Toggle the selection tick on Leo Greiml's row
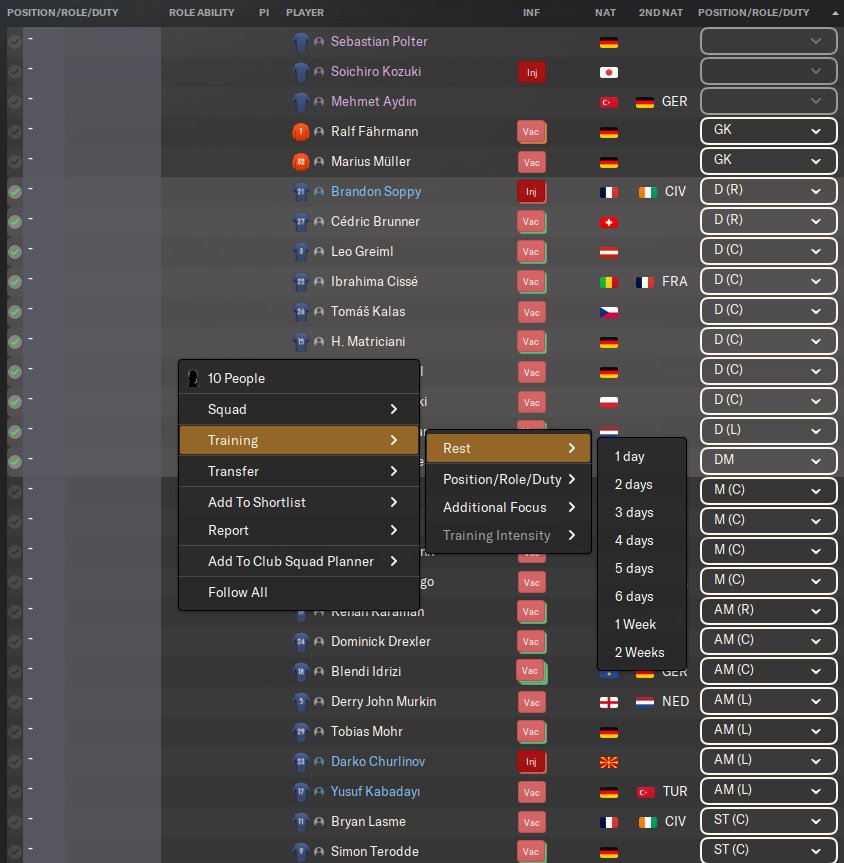The image size is (844, 863). 15,252
